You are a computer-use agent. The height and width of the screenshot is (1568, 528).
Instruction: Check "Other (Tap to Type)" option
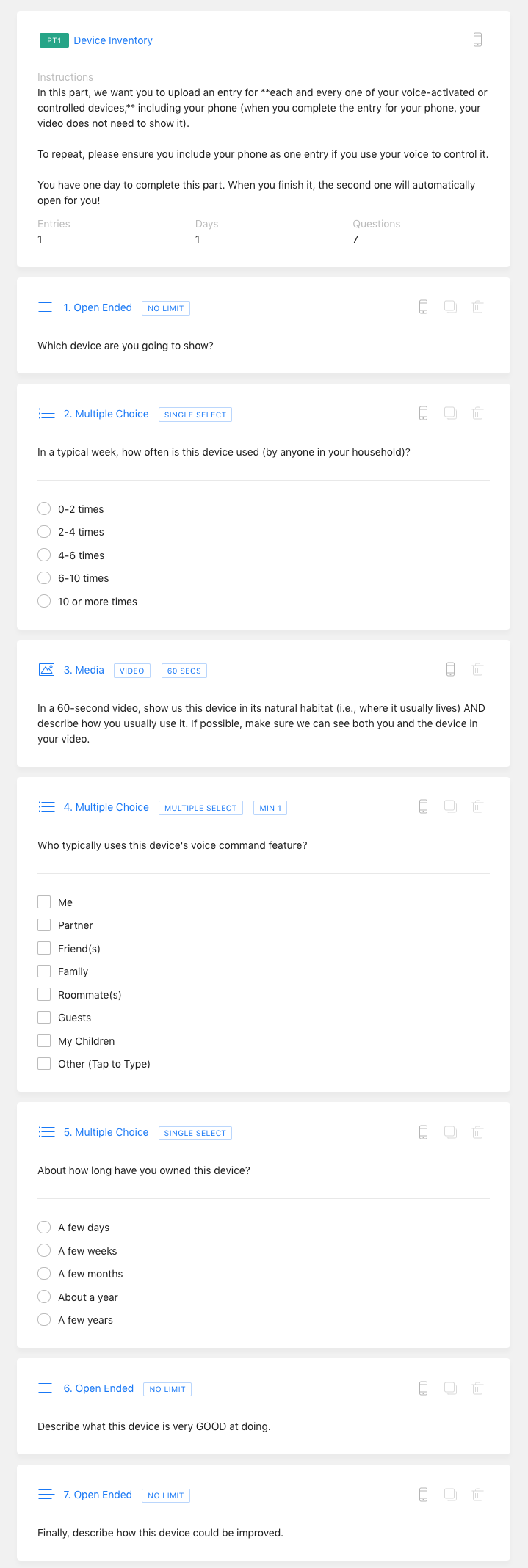44,1063
